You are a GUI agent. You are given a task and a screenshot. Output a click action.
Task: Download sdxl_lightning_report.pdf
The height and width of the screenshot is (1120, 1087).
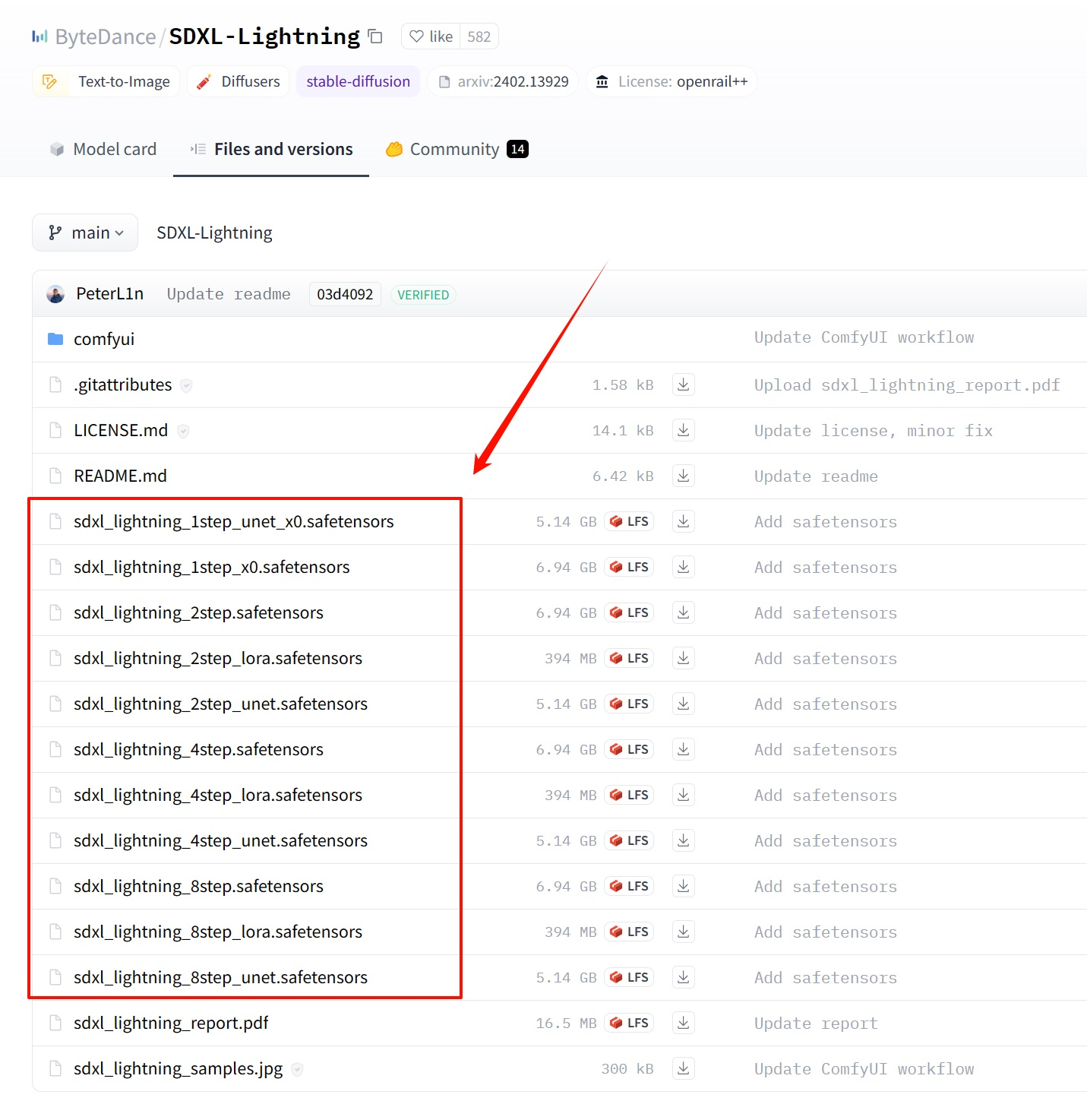684,1023
